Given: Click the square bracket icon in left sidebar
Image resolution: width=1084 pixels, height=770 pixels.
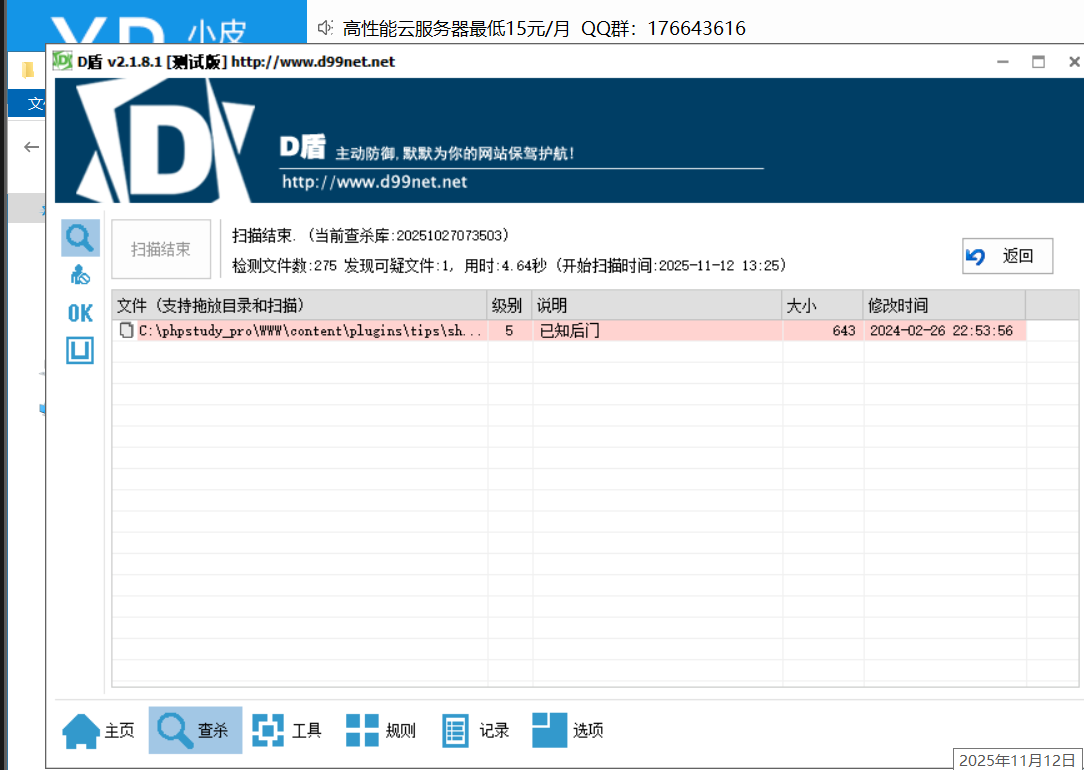Looking at the screenshot, I should click(x=80, y=351).
